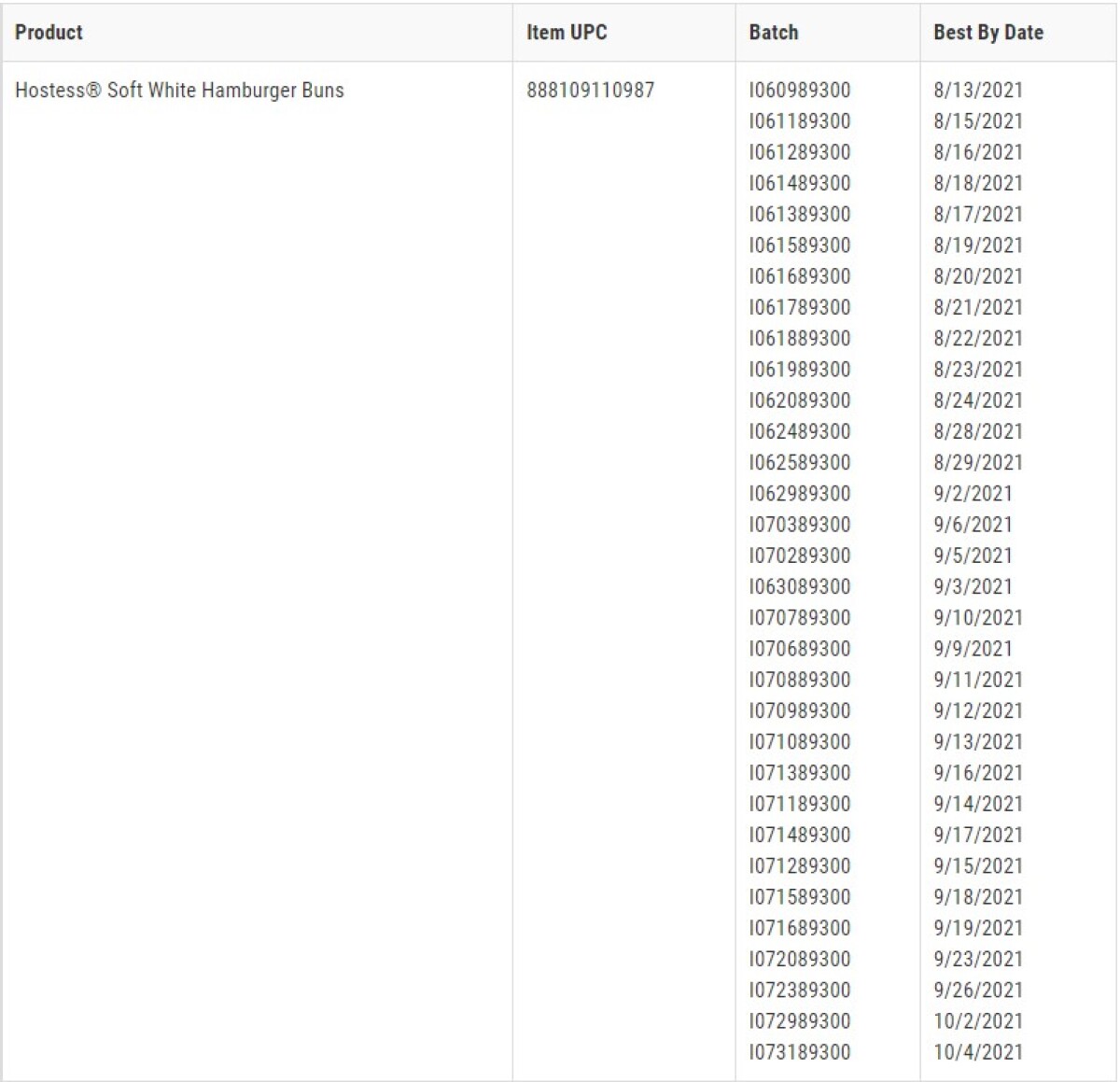The image size is (1120, 1082).
Task: Click the 9/19/2021 best by date
Action: pyautogui.click(x=978, y=928)
